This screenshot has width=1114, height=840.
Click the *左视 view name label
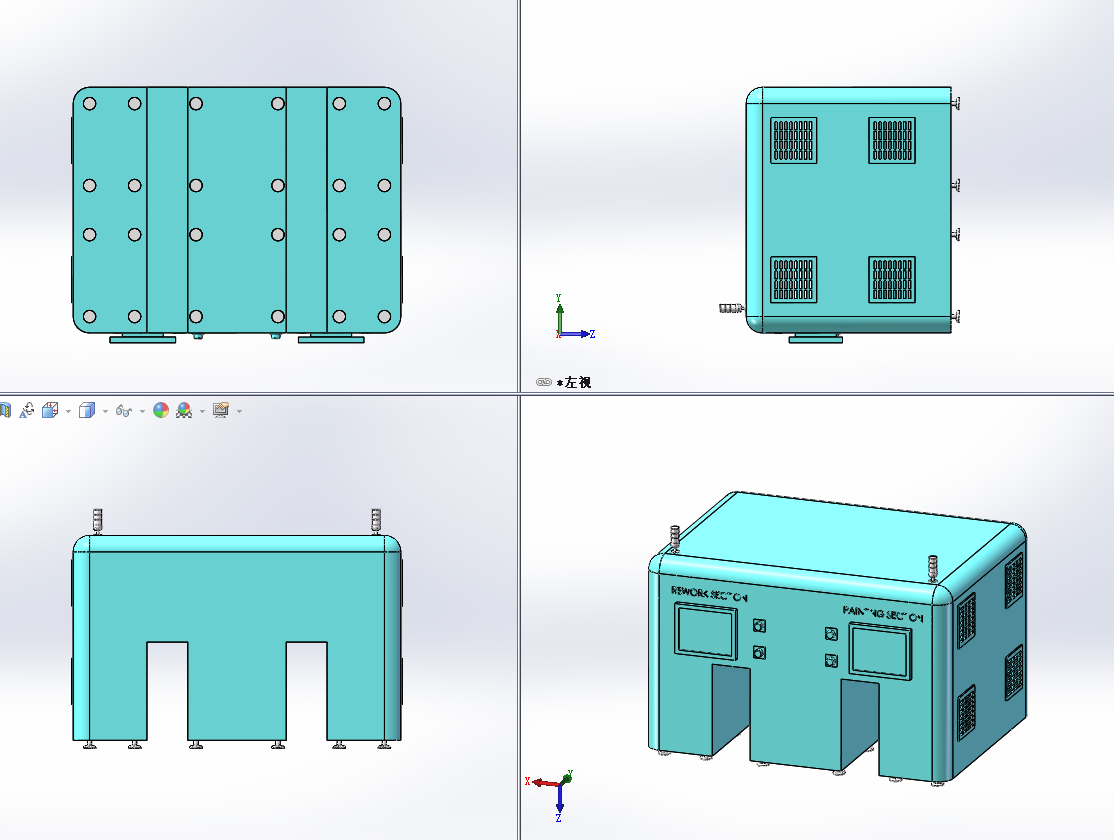click(x=574, y=382)
